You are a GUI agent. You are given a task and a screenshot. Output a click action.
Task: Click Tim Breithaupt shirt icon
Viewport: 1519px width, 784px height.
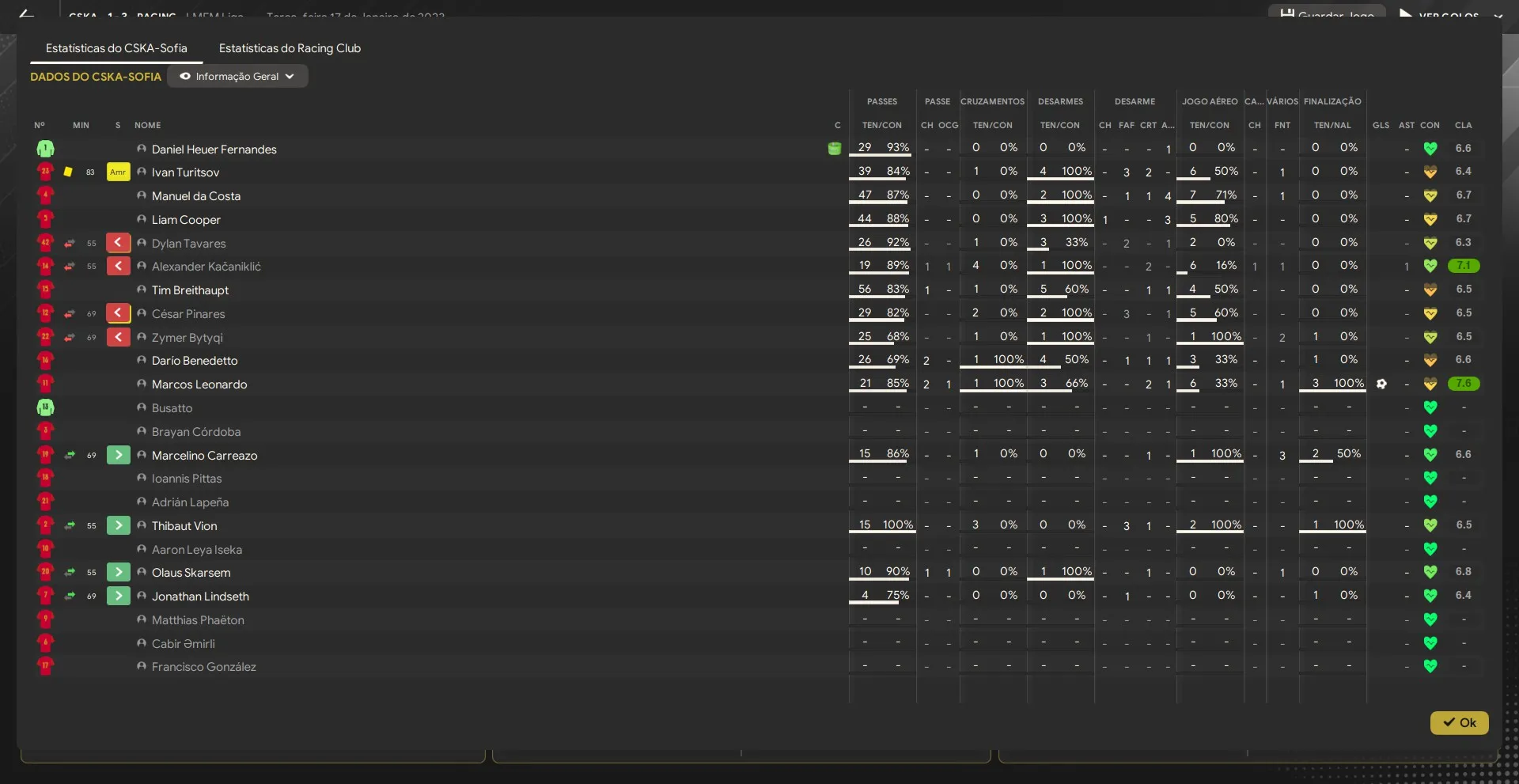pyautogui.click(x=45, y=290)
